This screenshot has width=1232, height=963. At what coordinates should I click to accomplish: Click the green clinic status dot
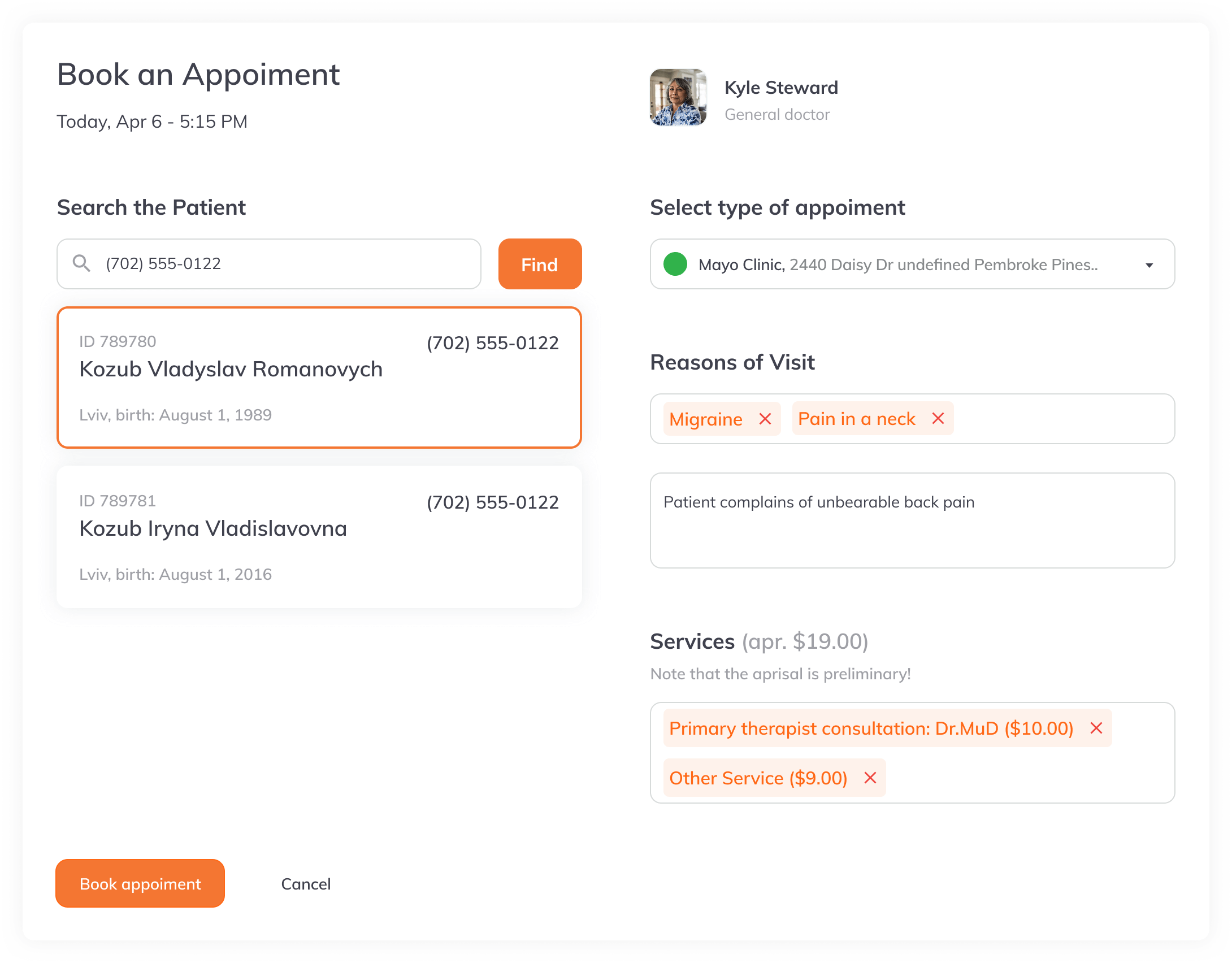(675, 264)
